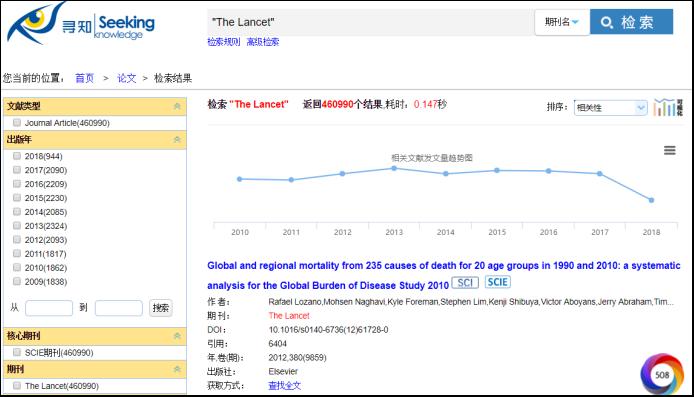Click the chart title 相关文献发文量趋势图
The height and width of the screenshot is (397, 694).
(432, 158)
